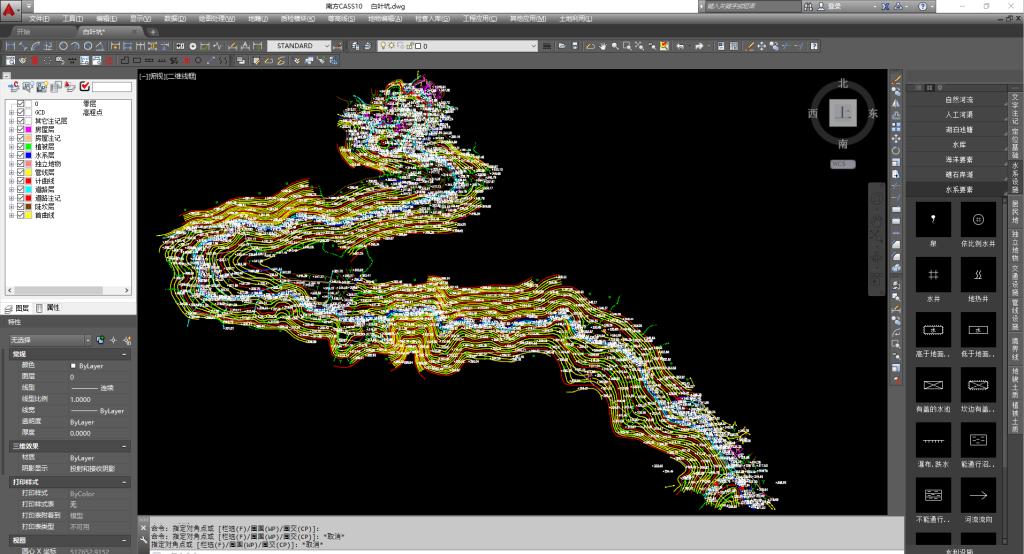Toggle the 水系层 layer checkbox
The width and height of the screenshot is (1024, 554).
20,155
